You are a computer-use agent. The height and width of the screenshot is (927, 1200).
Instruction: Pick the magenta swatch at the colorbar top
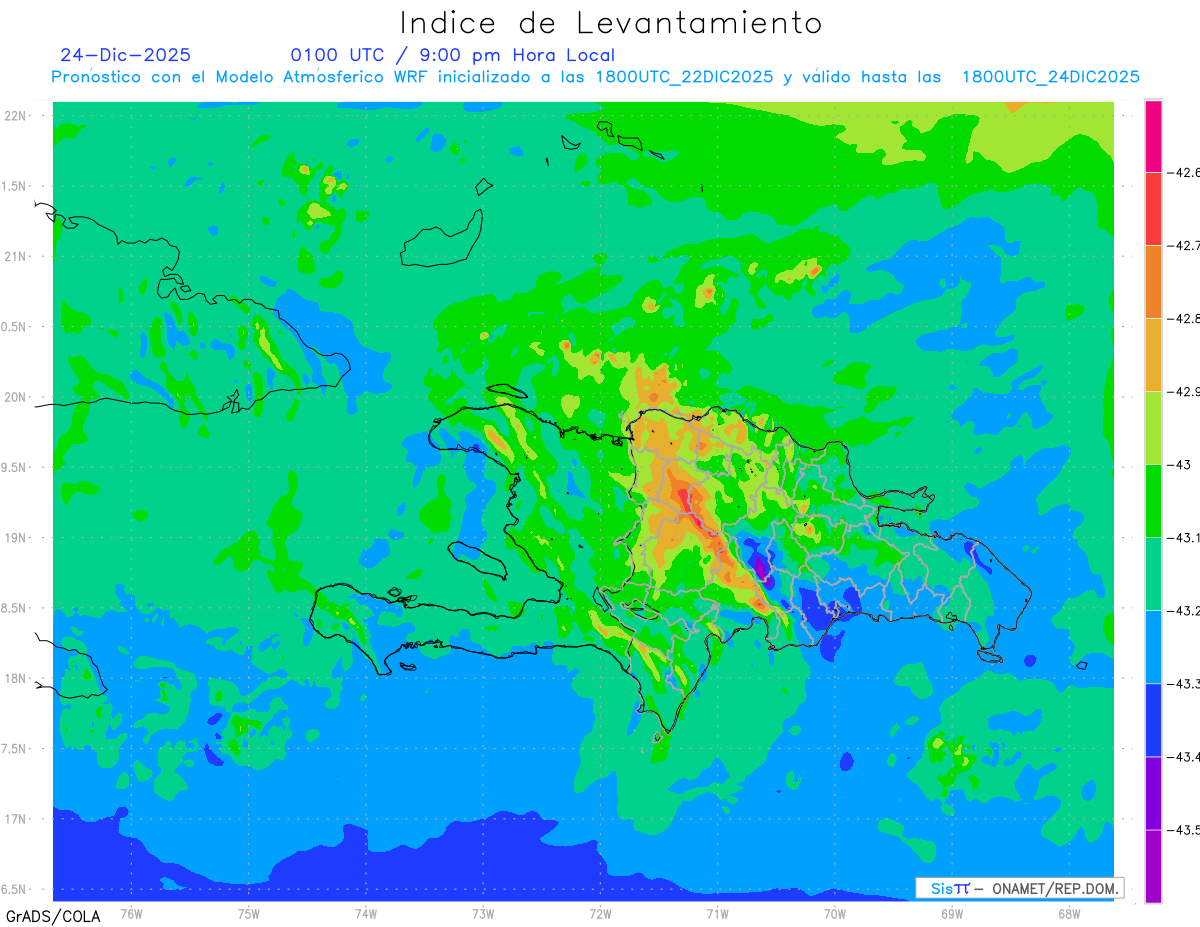coord(1153,136)
